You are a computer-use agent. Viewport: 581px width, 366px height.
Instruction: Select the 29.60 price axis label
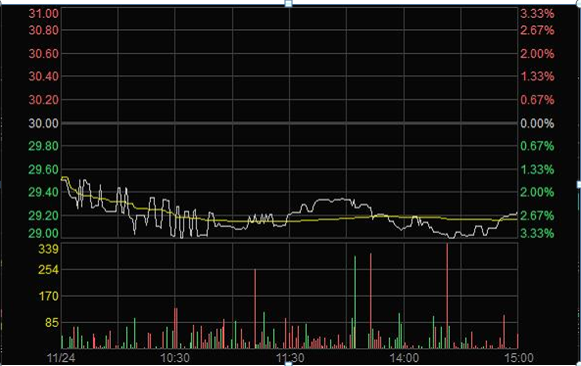coord(44,170)
